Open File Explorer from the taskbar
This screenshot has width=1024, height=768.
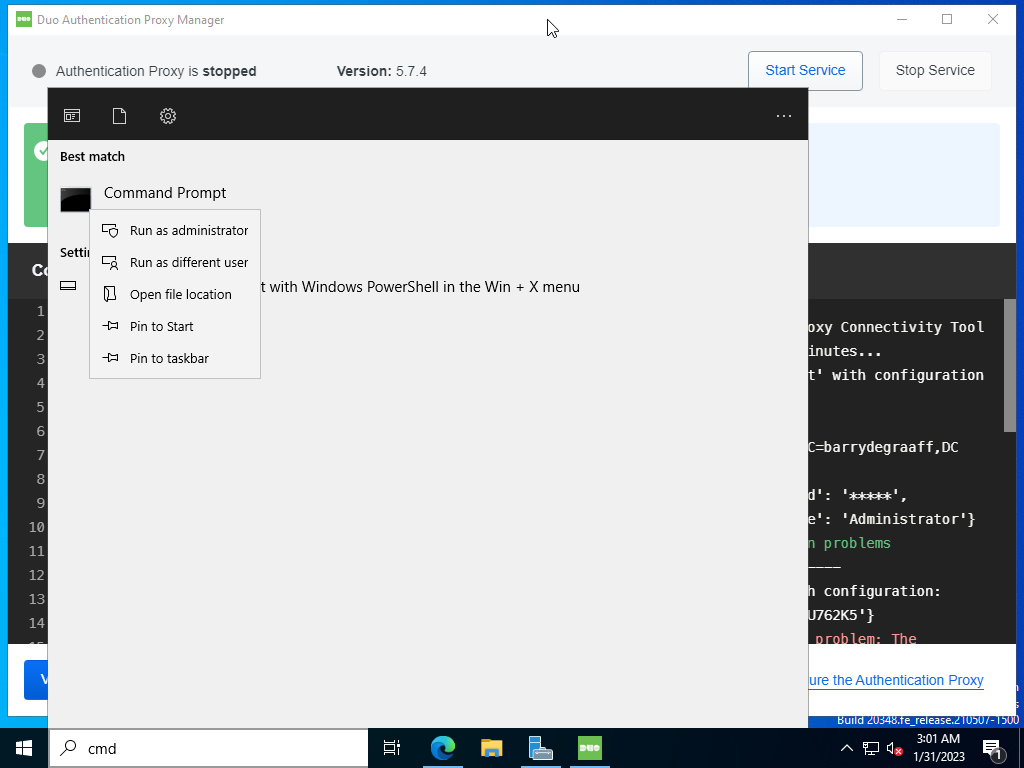point(492,748)
